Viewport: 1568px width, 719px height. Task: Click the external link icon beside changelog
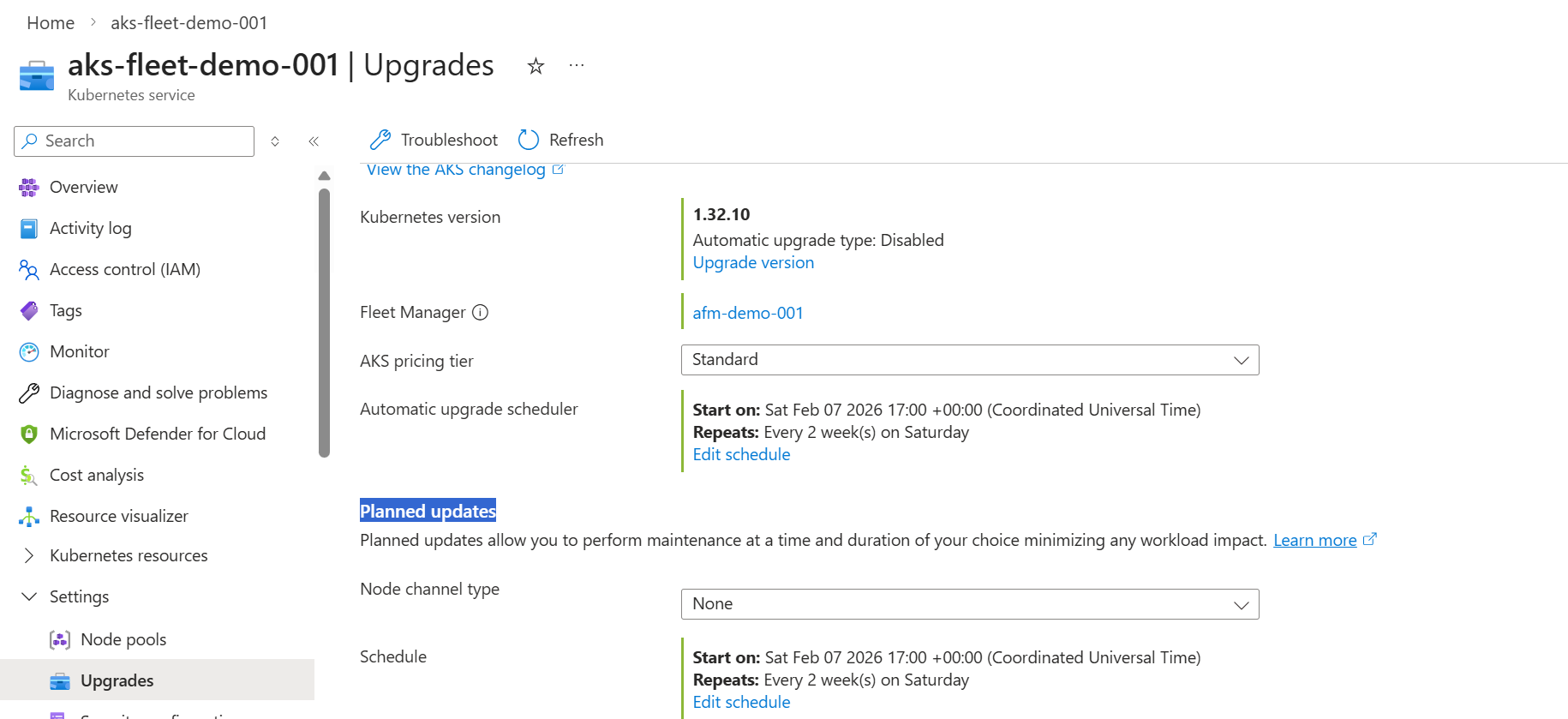(x=559, y=169)
